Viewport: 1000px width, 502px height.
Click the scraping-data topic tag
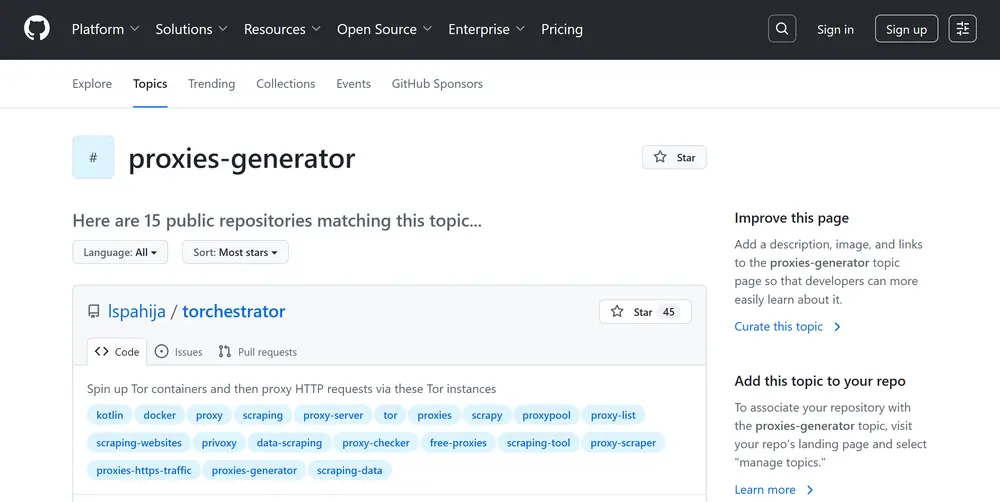(x=349, y=470)
